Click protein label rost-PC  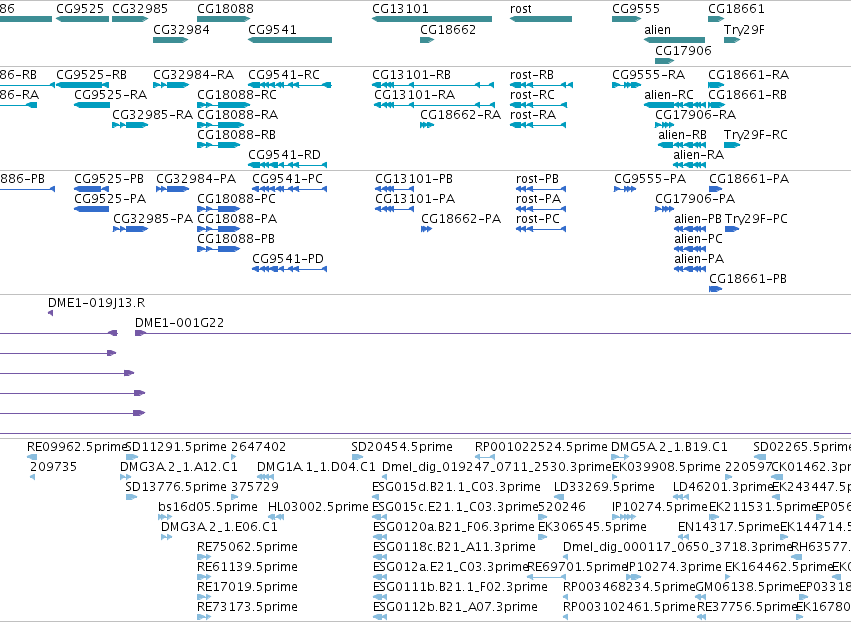(537, 219)
